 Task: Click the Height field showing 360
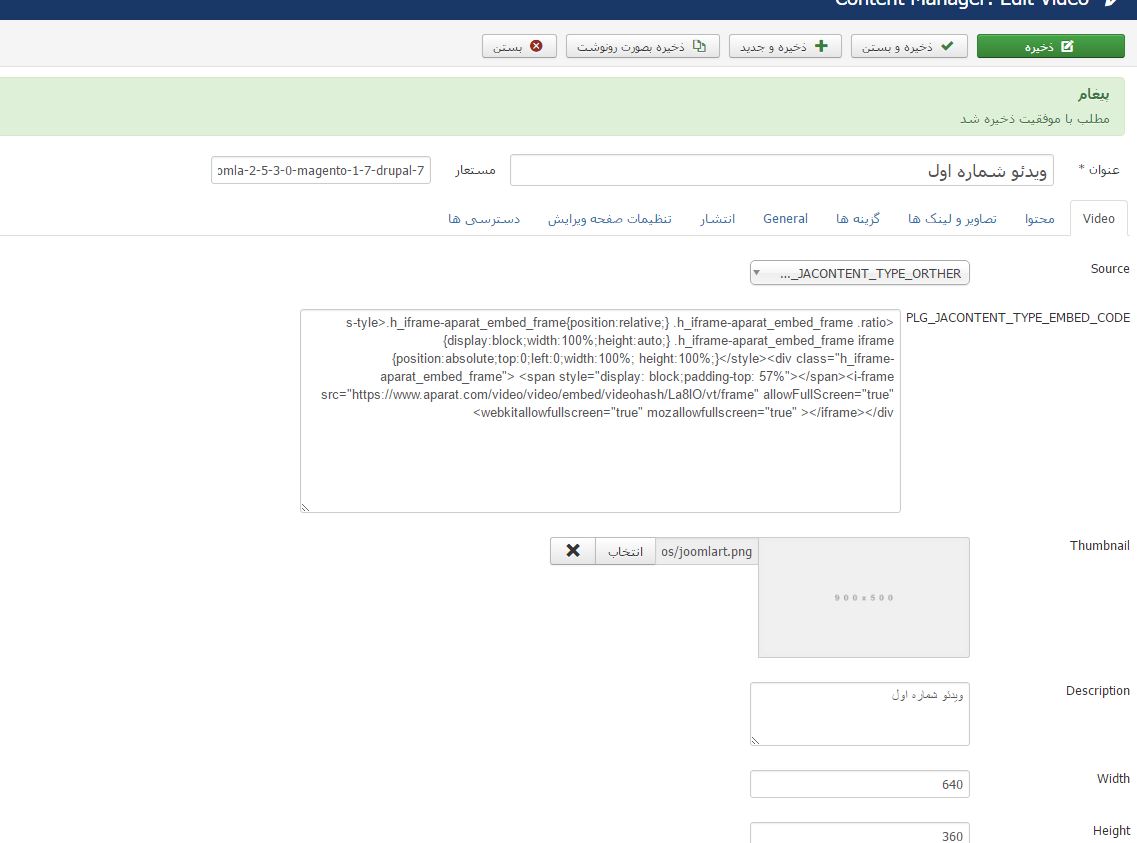pyautogui.click(x=859, y=834)
